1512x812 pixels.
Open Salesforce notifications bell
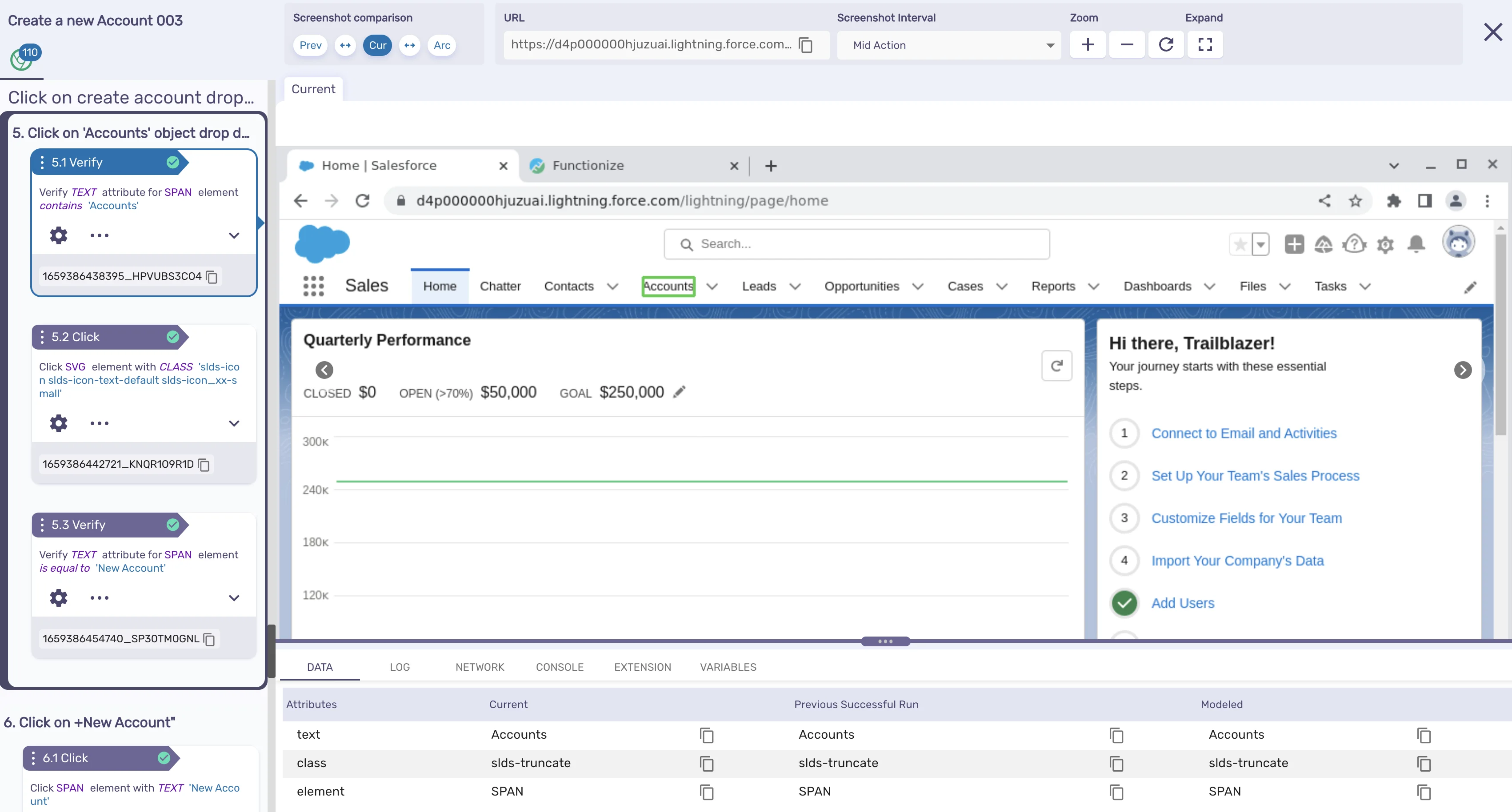coord(1416,244)
